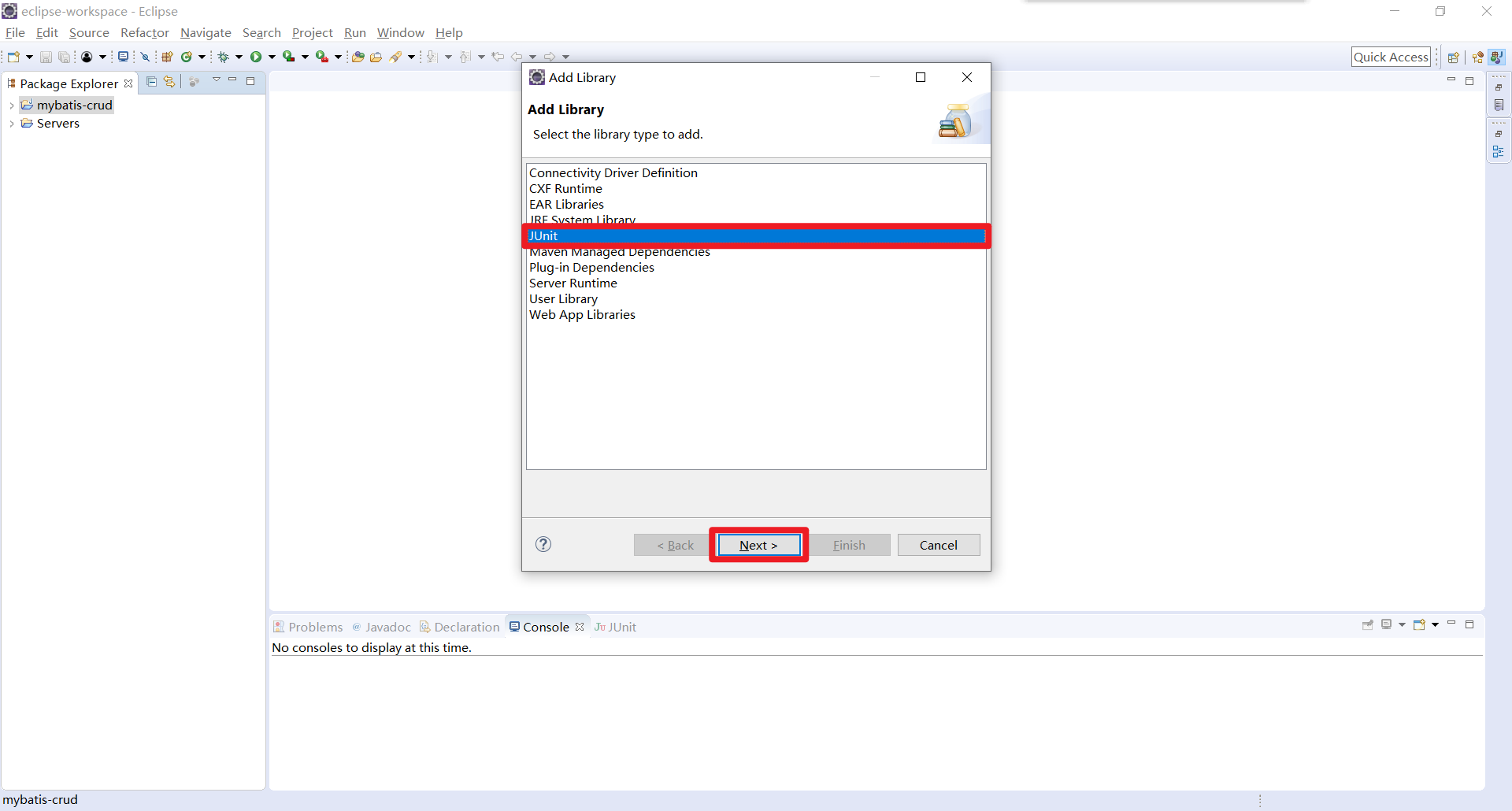Click the Open Type toolbar icon

(358, 57)
